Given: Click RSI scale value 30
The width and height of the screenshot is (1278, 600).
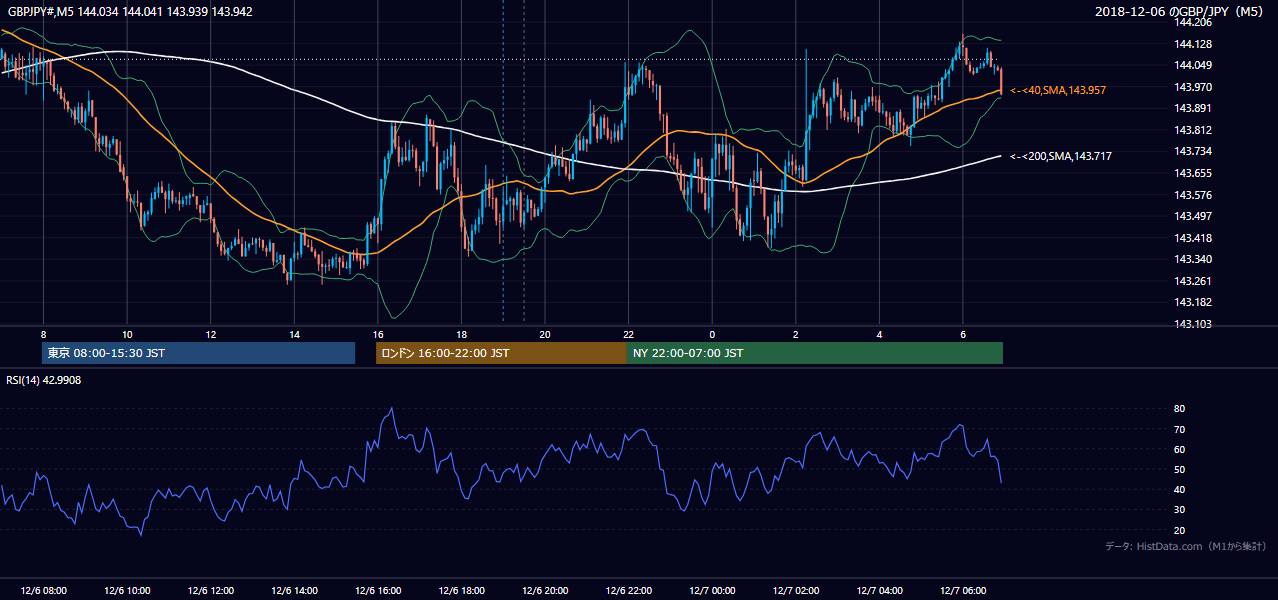Looking at the screenshot, I should 1180,510.
